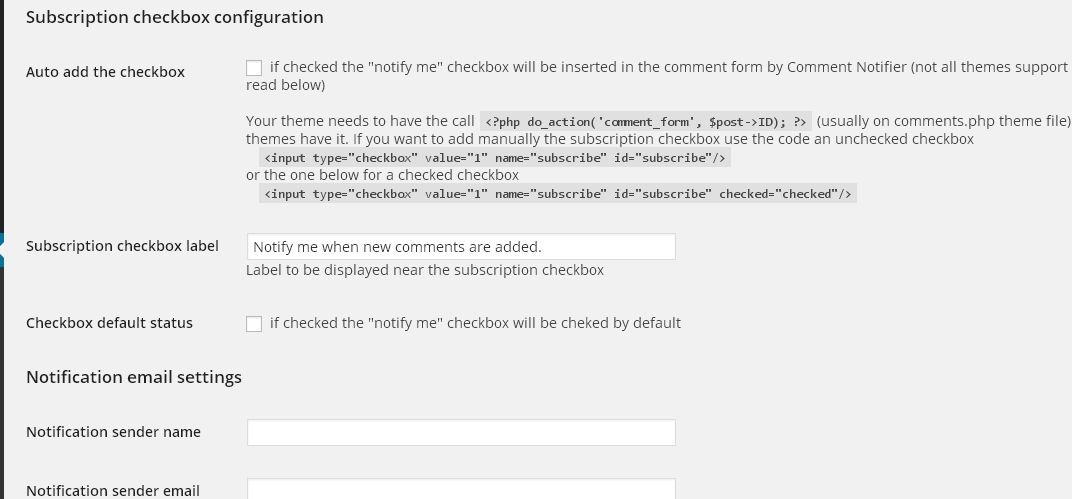The image size is (1072, 499).
Task: Enable the Auto add the checkbox option
Action: click(254, 68)
